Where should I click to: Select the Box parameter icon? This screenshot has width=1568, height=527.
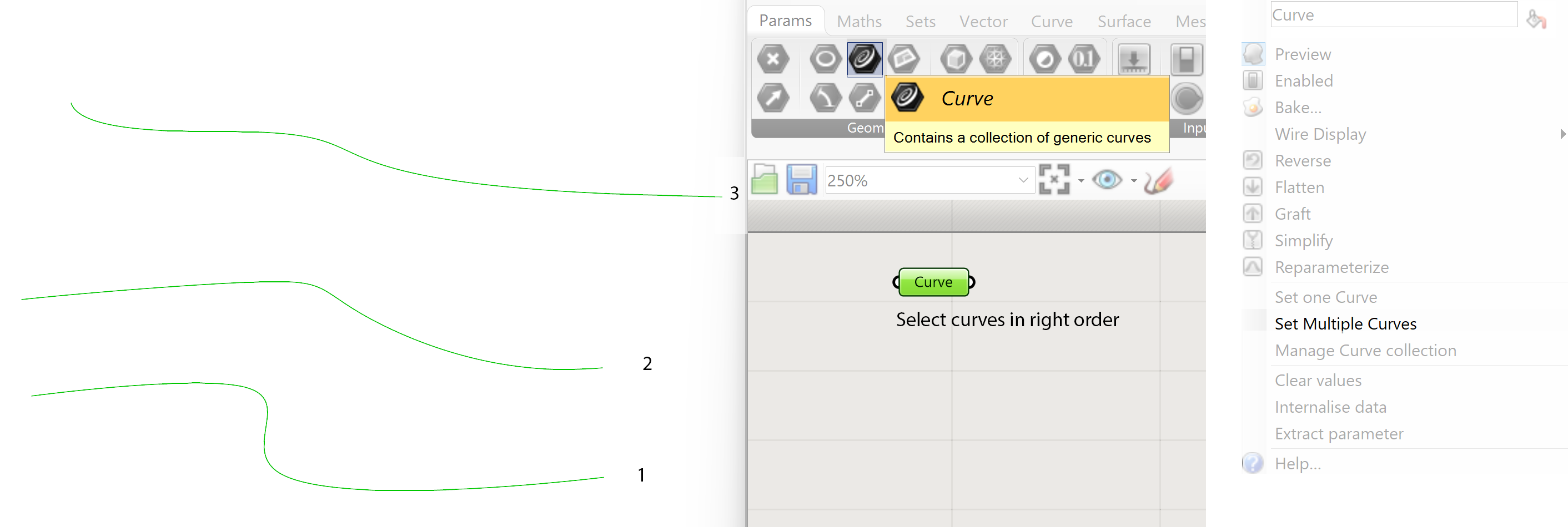(956, 59)
